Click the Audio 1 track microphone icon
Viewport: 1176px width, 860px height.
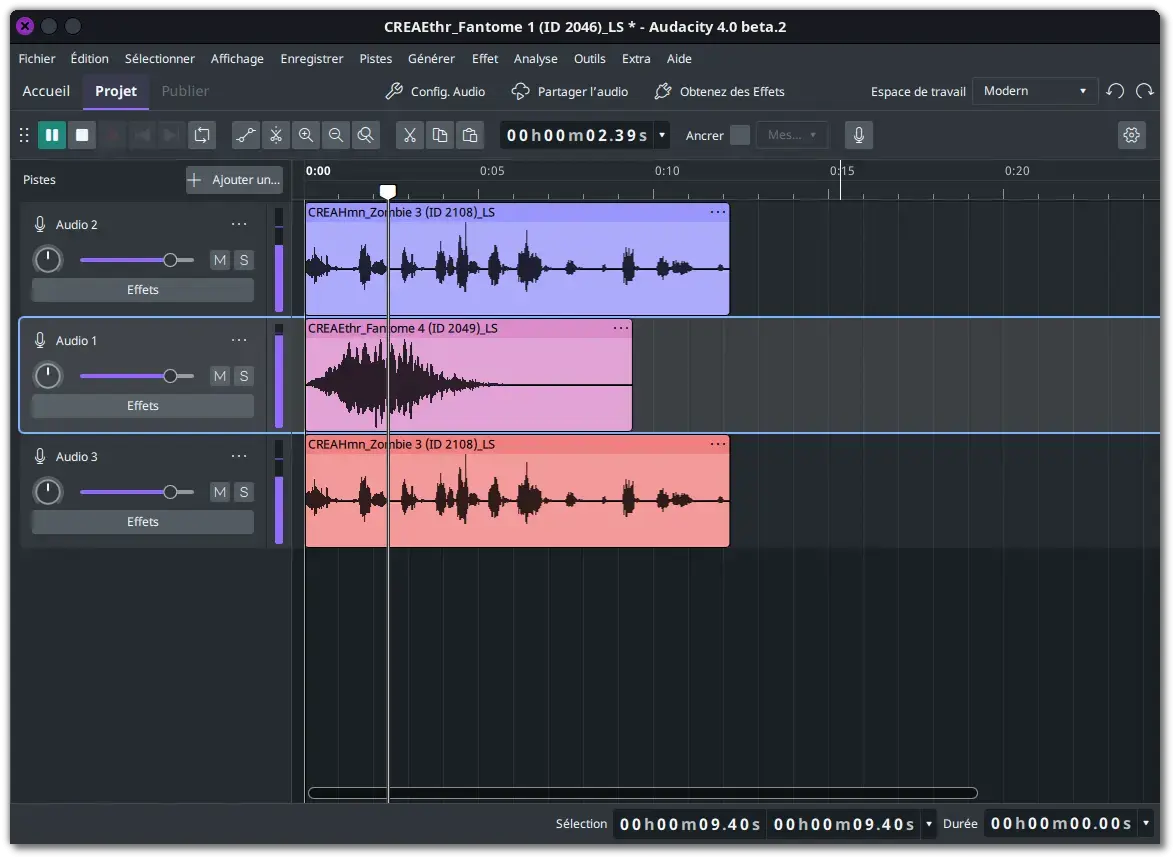pyautogui.click(x=40, y=341)
